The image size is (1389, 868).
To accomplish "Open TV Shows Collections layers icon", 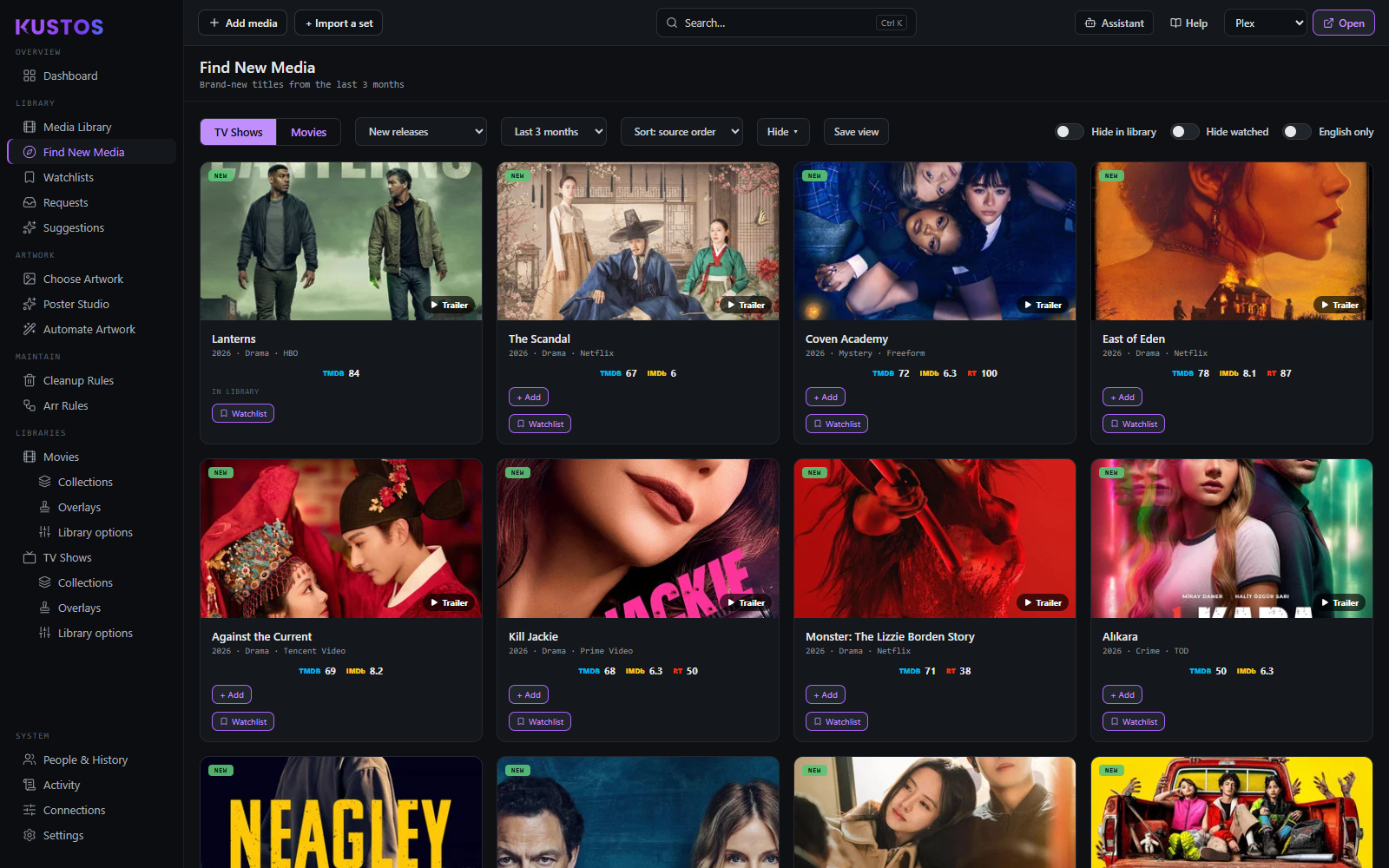I will pyautogui.click(x=44, y=582).
